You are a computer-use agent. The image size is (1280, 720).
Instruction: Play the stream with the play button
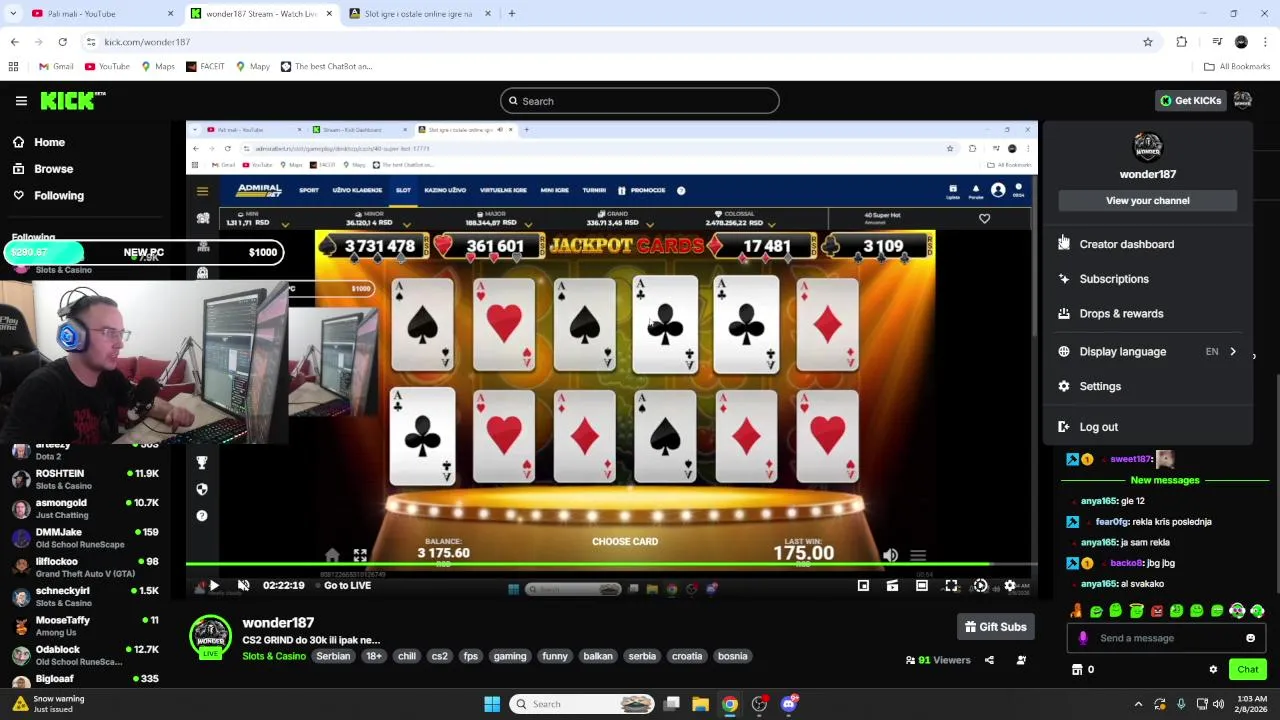click(x=213, y=586)
